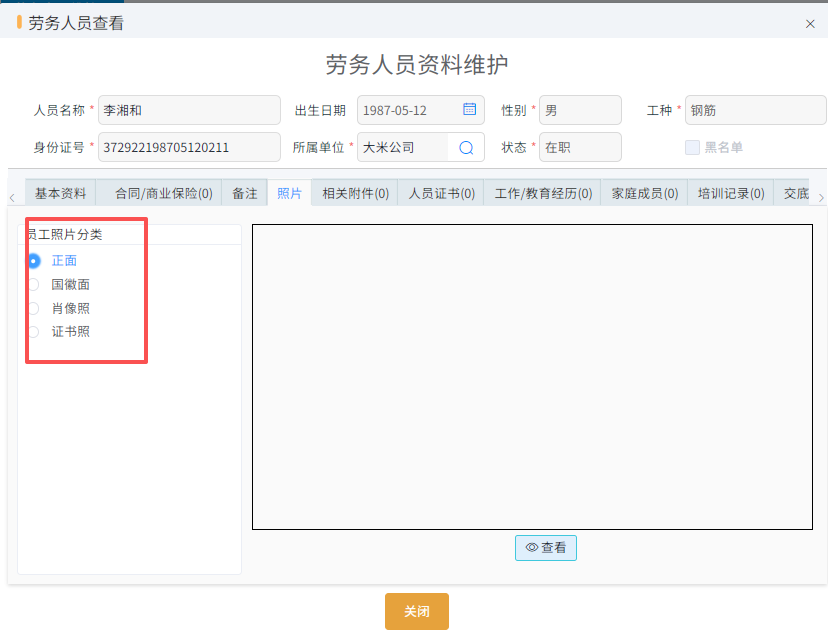Open the 工种 dropdown field
The height and width of the screenshot is (637, 828).
click(756, 110)
